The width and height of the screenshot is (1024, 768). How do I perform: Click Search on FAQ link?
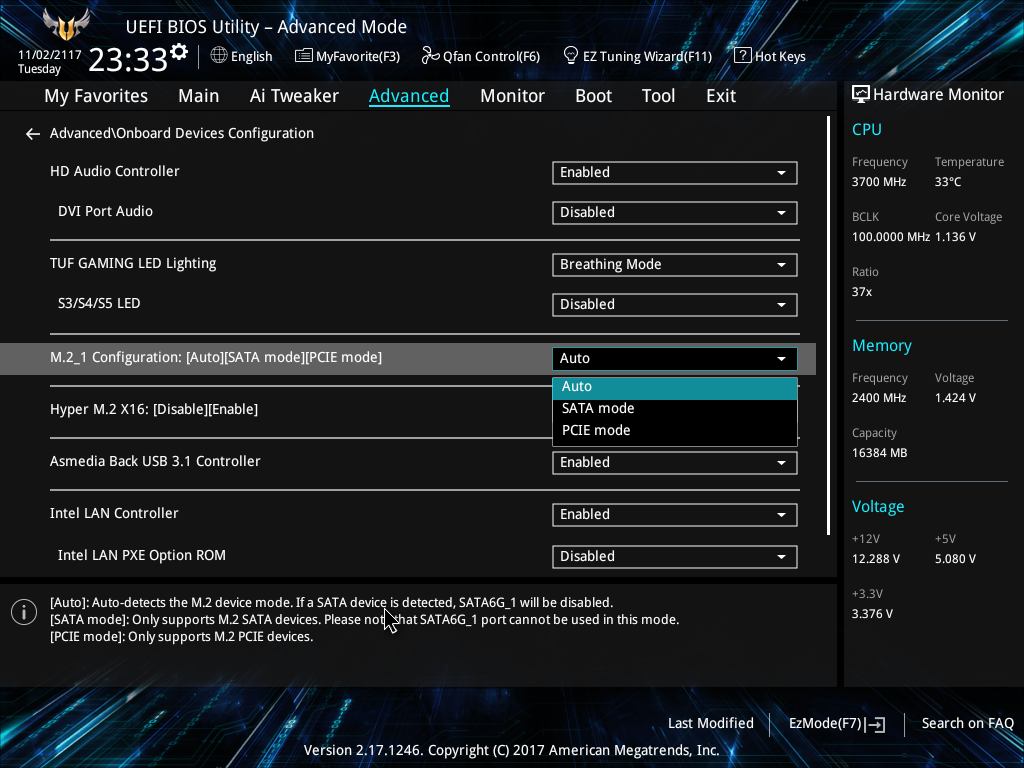coord(967,723)
